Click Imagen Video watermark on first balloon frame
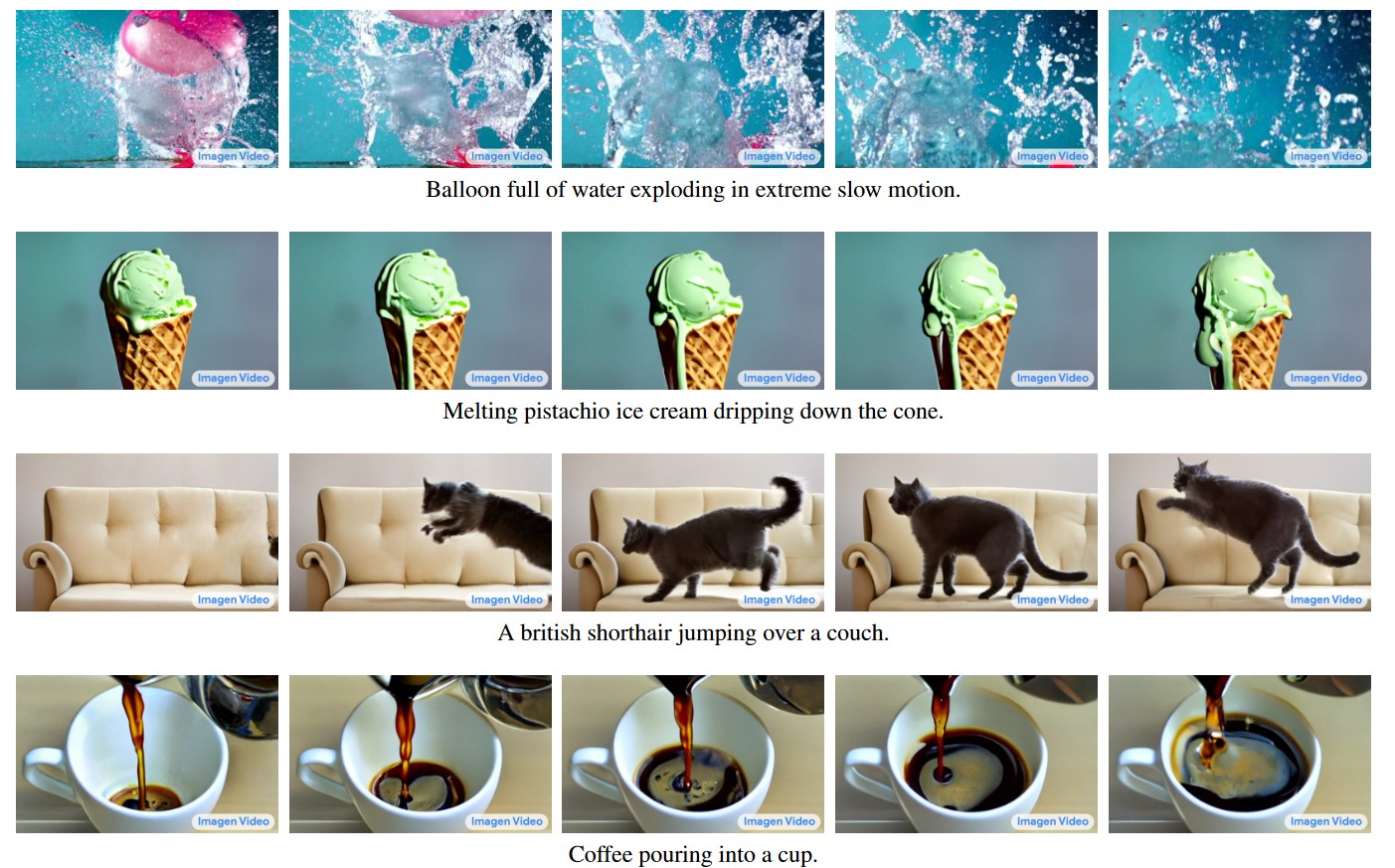Viewport: 1395px width, 868px height. coord(234,156)
